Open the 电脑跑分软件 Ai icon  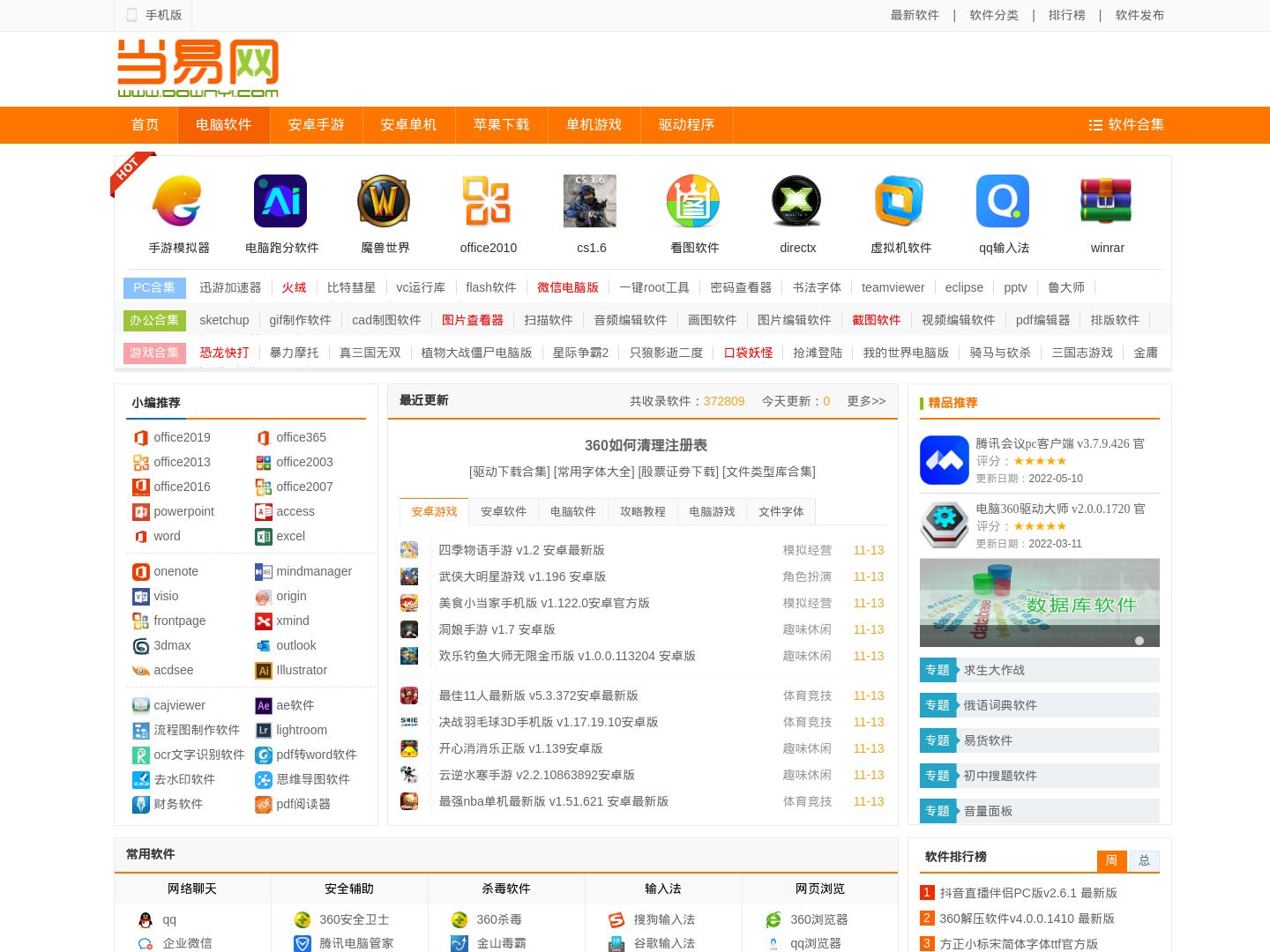[x=280, y=201]
